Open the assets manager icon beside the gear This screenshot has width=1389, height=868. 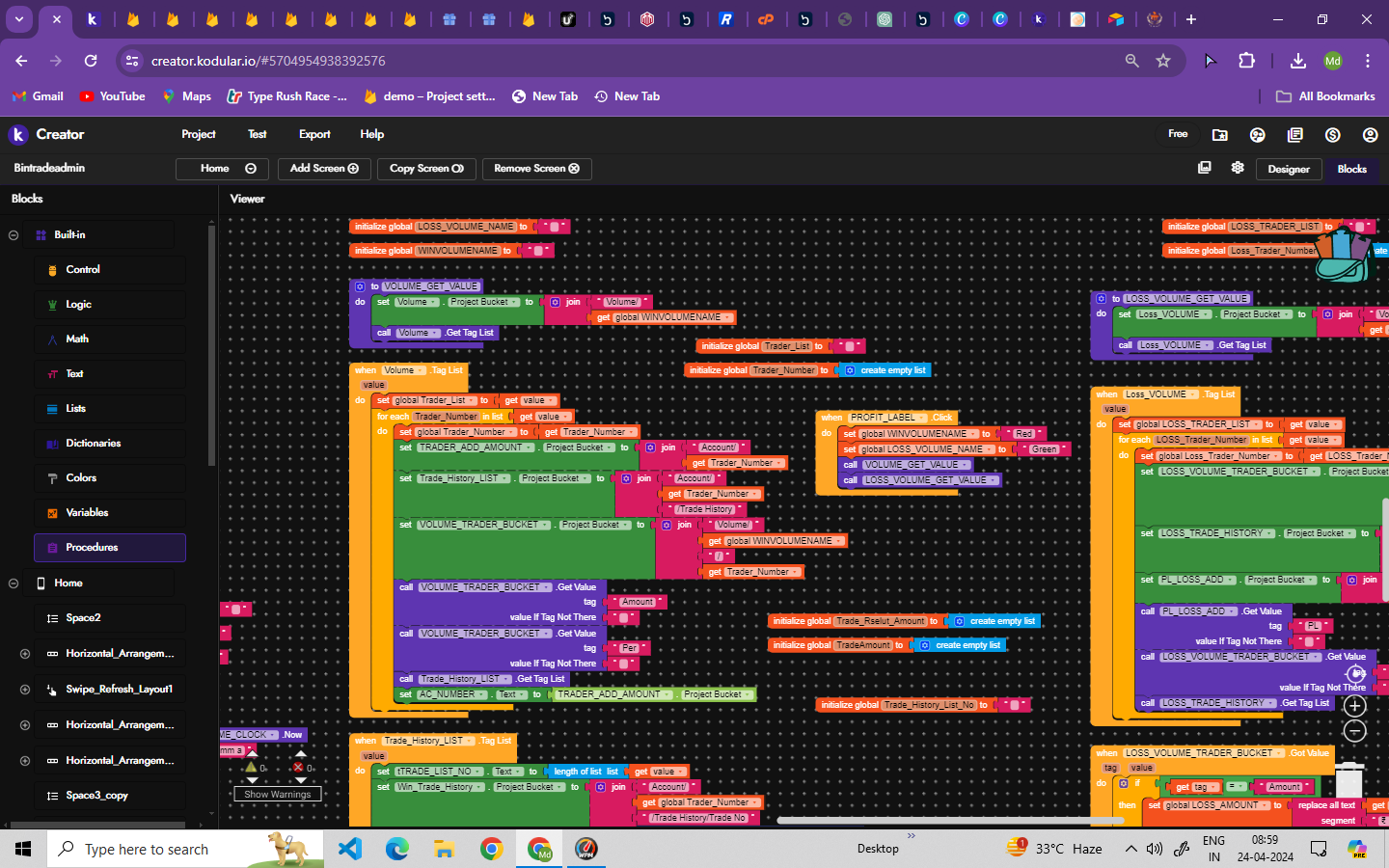1204,168
